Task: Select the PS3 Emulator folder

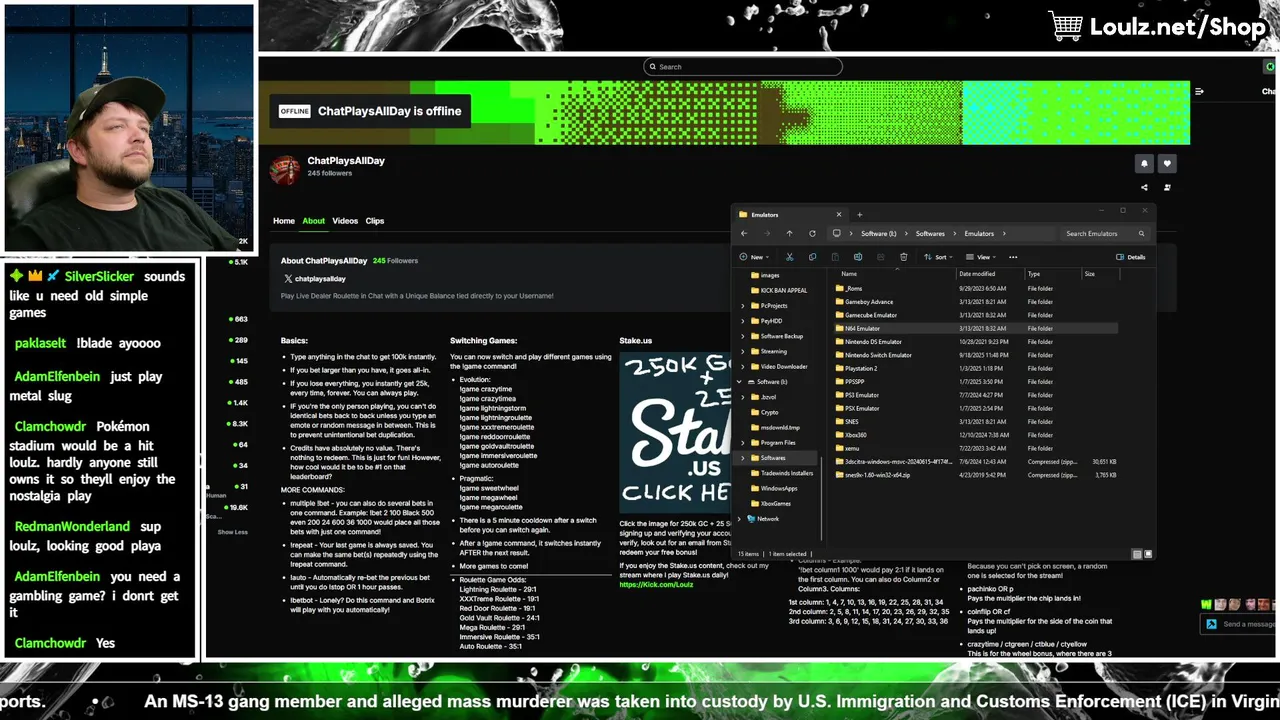Action: [976, 395]
